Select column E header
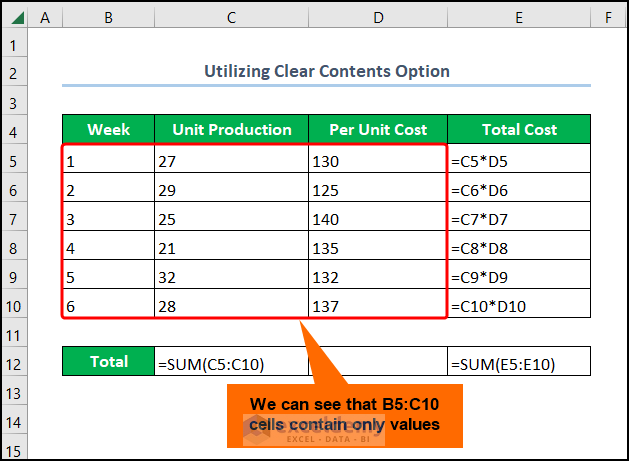Screen dimensions: 629x461 pyautogui.click(x=519, y=18)
